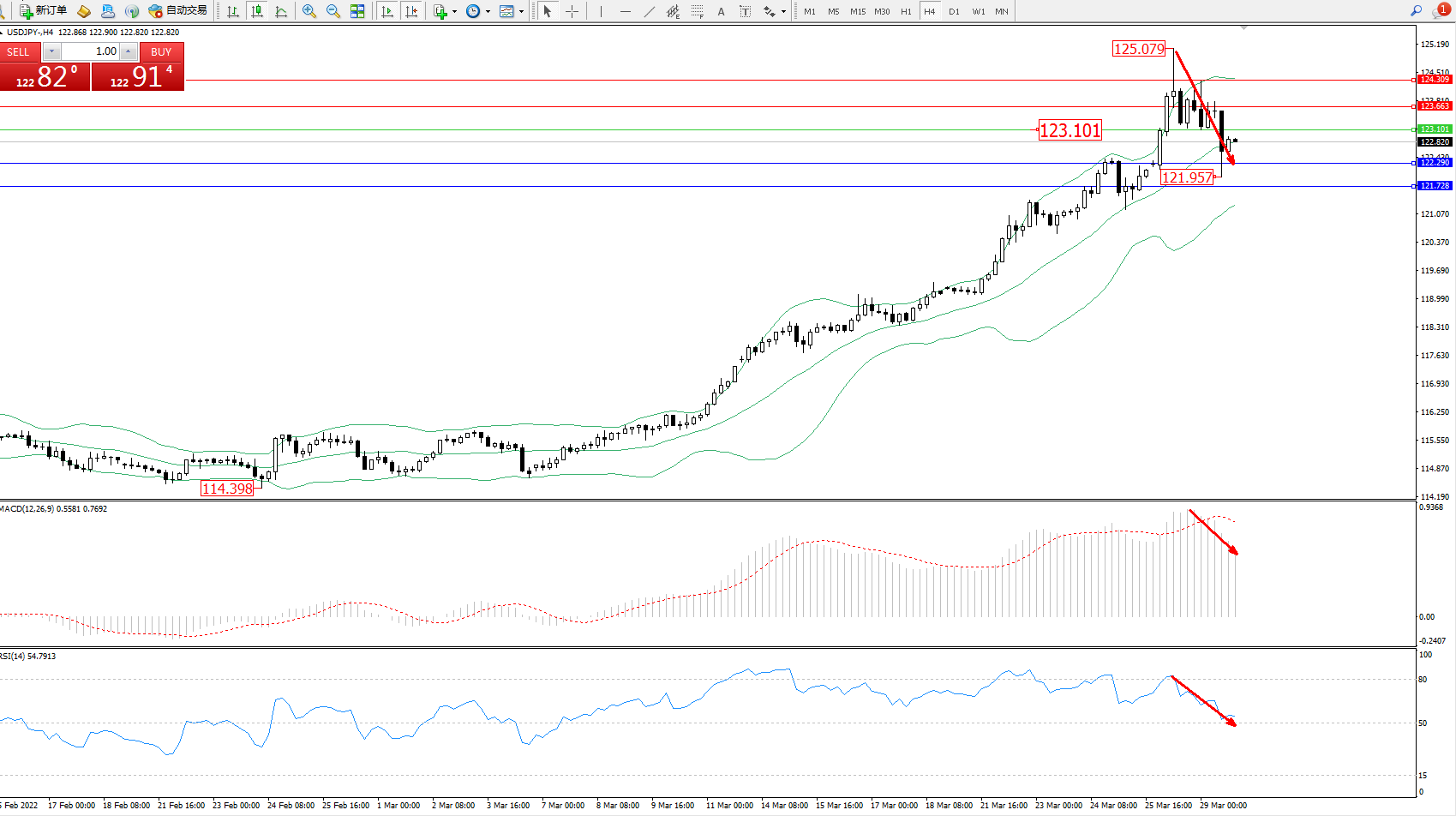Viewport: 1456px width, 816px height.
Task: Select the Fibonacci retracement tool
Action: 698,11
